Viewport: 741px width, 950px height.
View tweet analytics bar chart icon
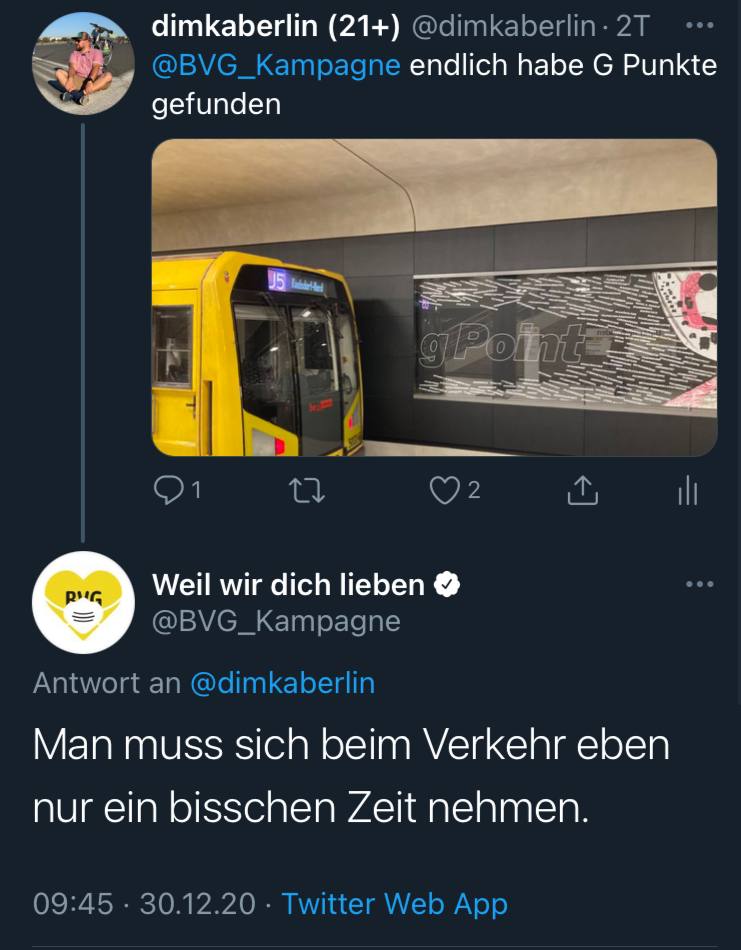click(688, 491)
